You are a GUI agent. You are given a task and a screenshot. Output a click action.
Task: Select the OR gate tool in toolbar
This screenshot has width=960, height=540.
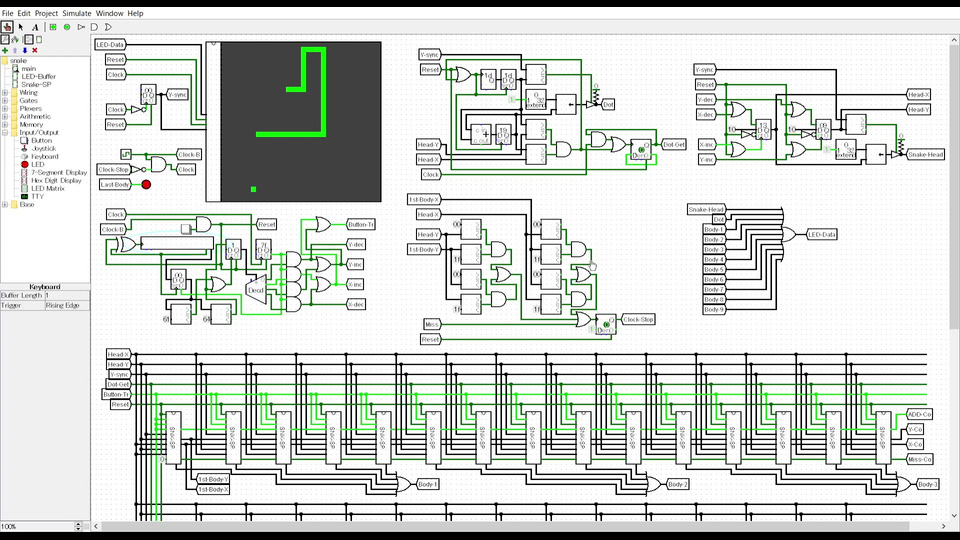108,27
